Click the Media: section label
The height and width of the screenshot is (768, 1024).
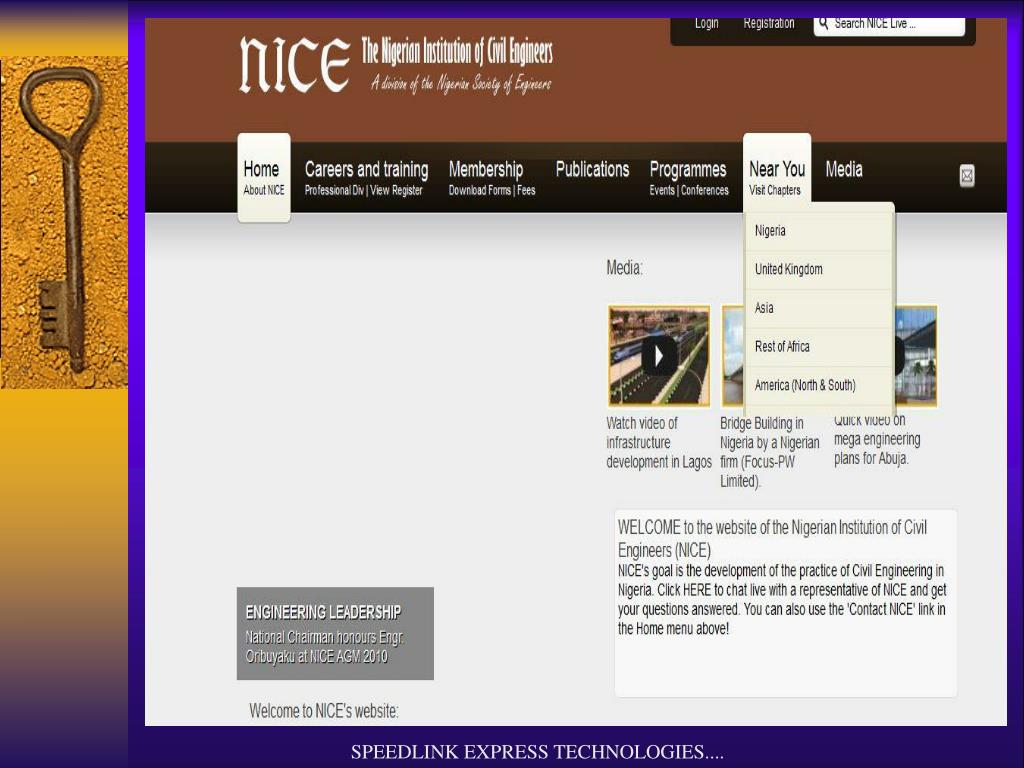click(624, 268)
